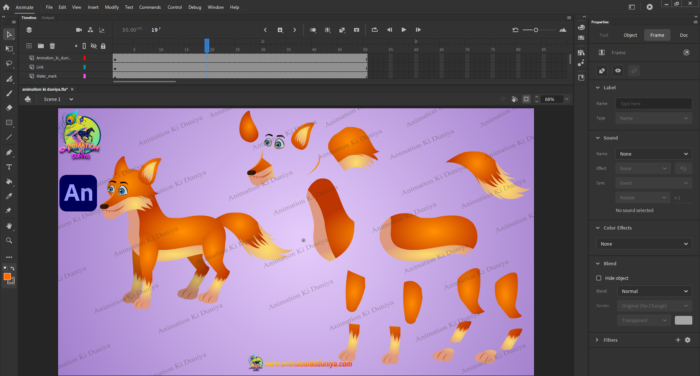700x376 pixels.
Task: Select the Fluid Brush tool
Action: [x=9, y=79]
